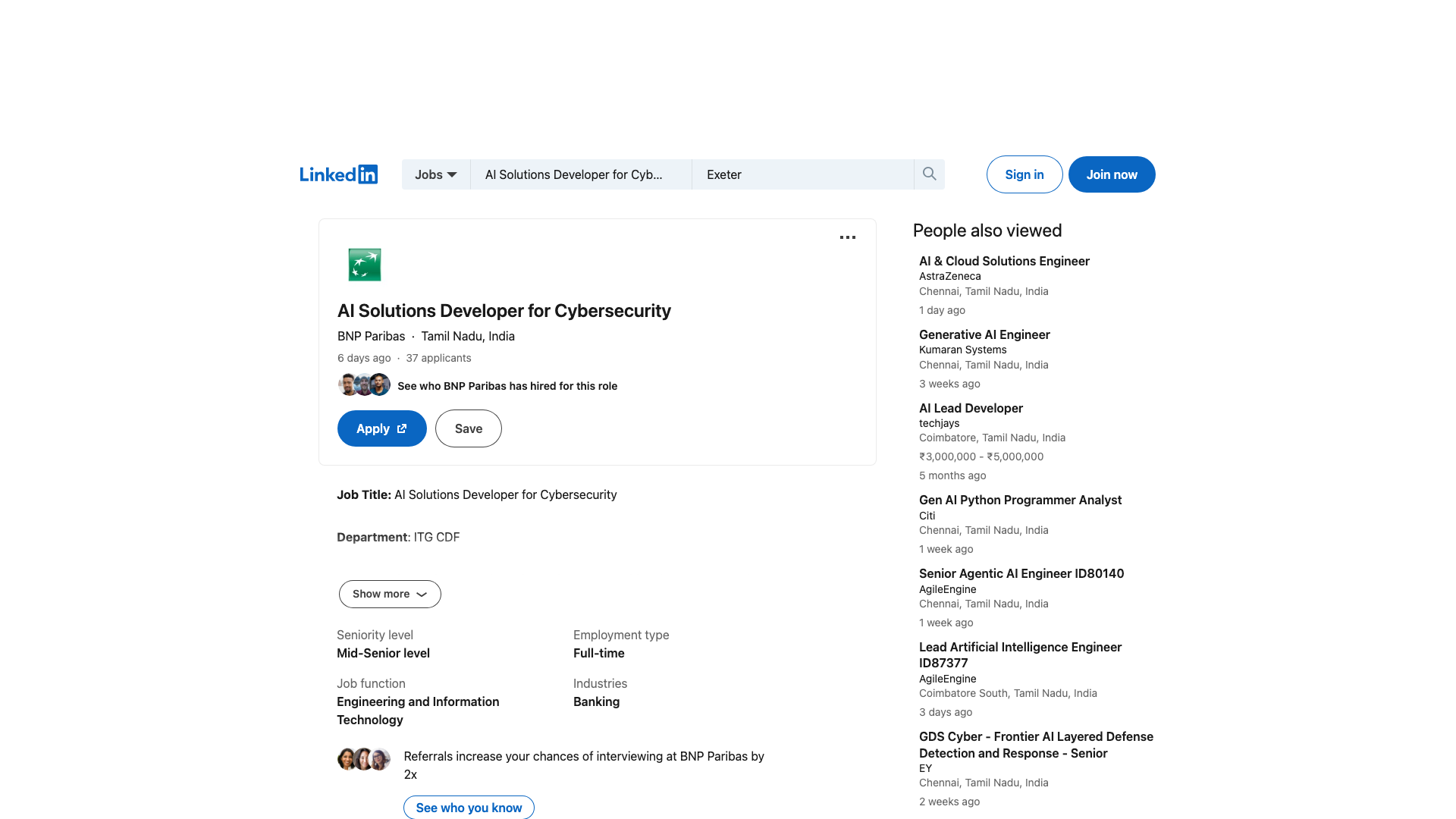Screen dimensions: 1456x819
Task: Click the referral avatars near 'Referrals increase'
Action: (364, 758)
